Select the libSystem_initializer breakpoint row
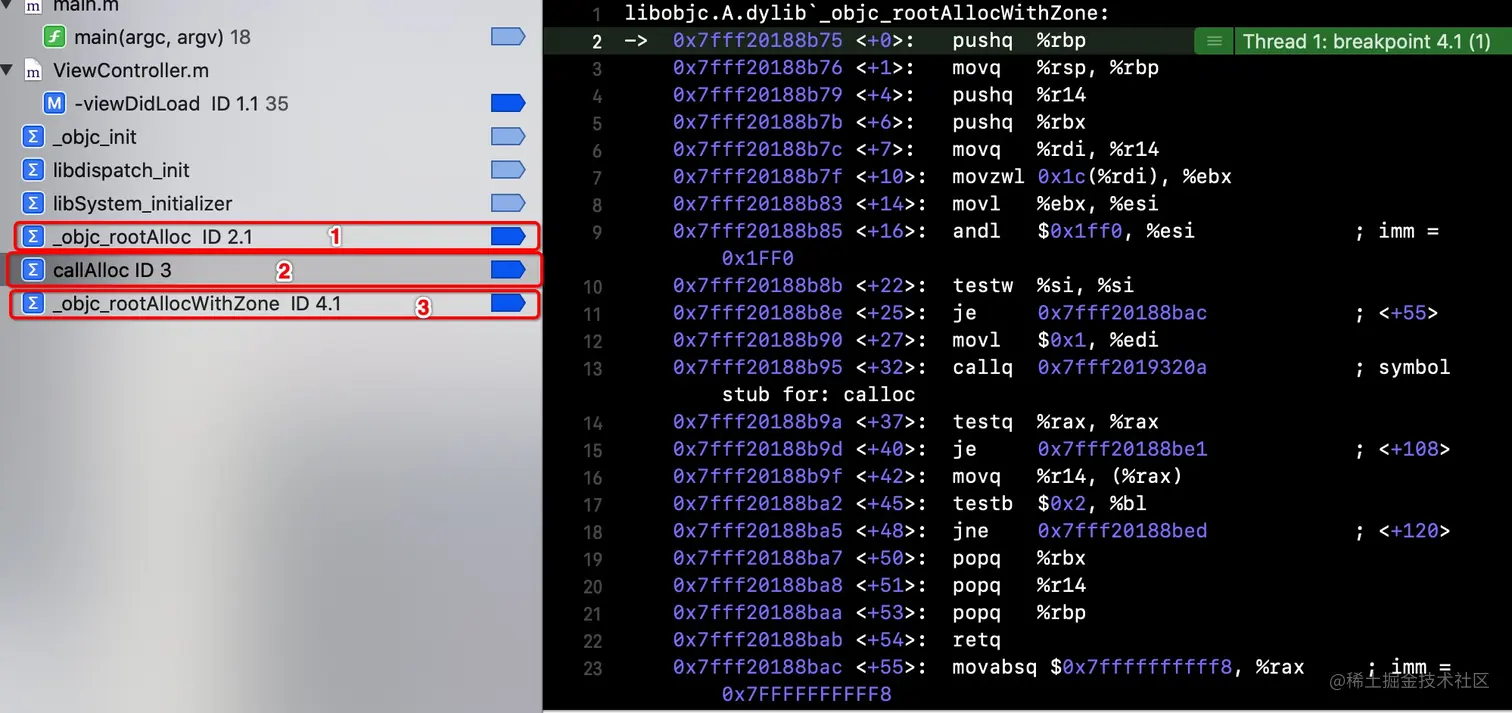This screenshot has width=1512, height=713. [271, 203]
